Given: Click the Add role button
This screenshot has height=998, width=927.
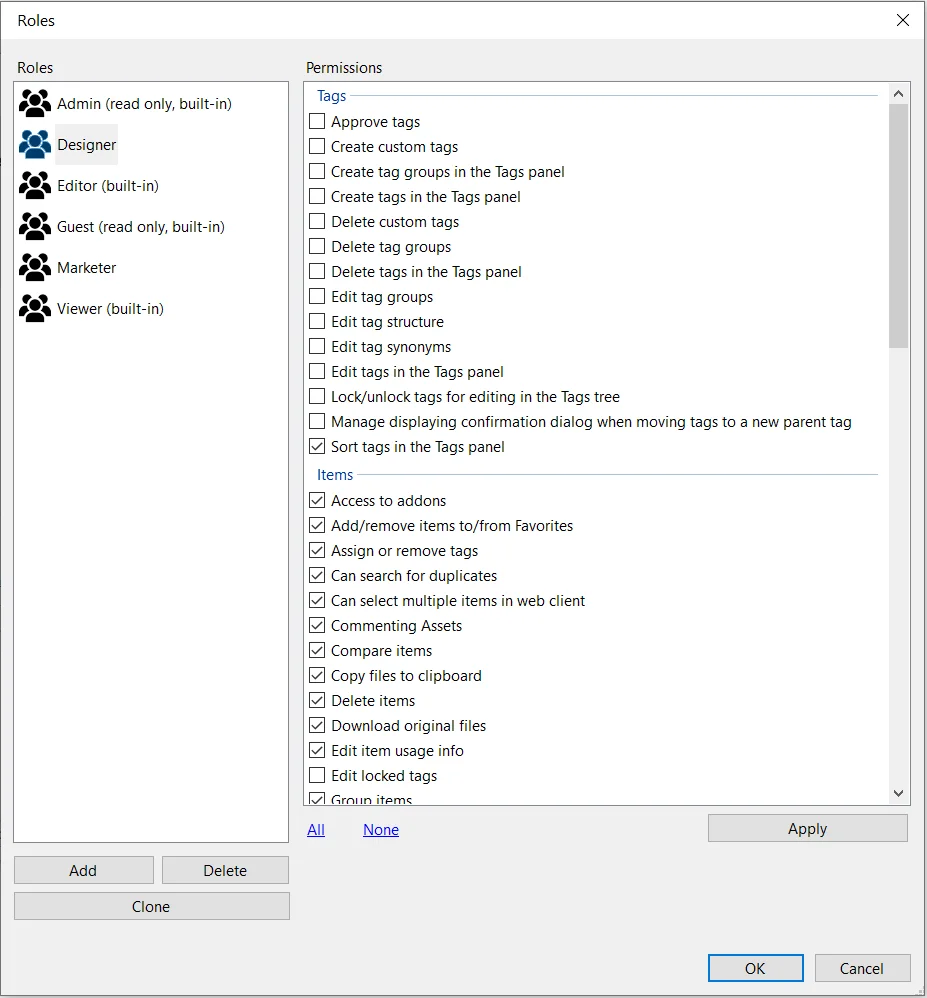Looking at the screenshot, I should pyautogui.click(x=83, y=870).
